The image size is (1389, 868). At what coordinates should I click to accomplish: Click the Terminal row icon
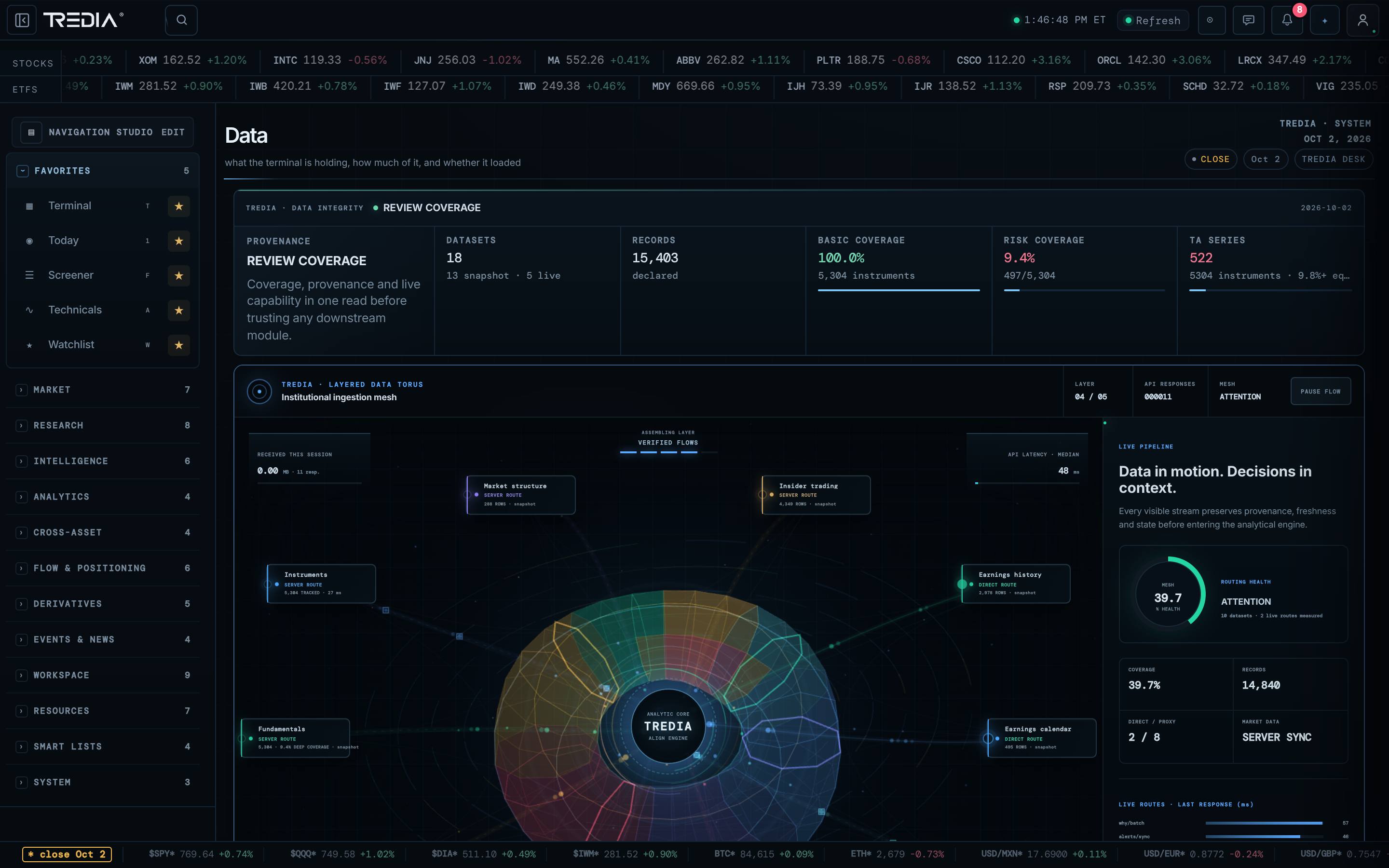point(29,206)
